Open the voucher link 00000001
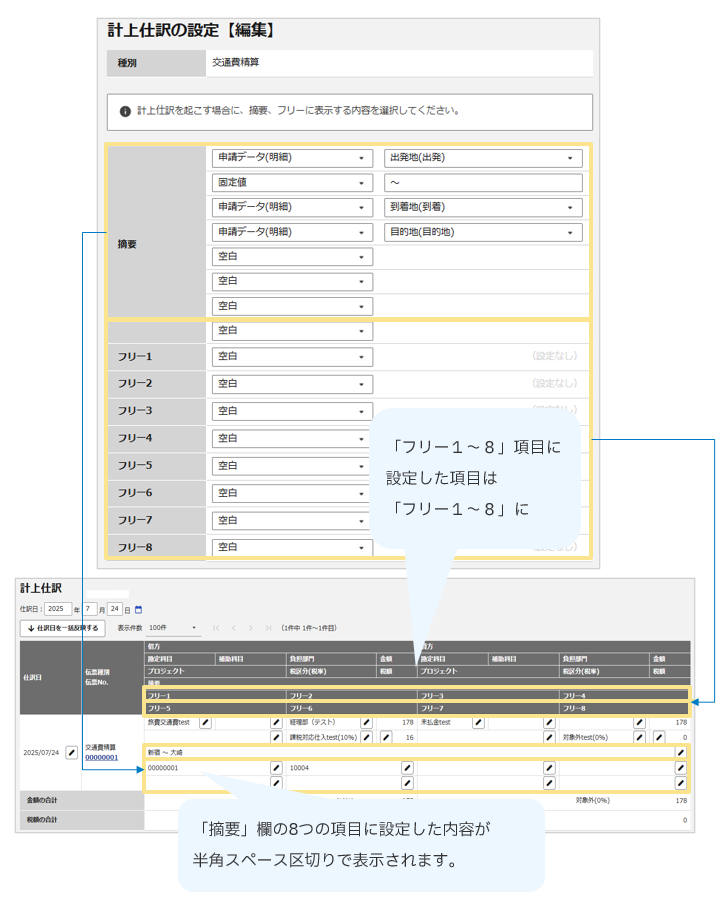 (102, 758)
